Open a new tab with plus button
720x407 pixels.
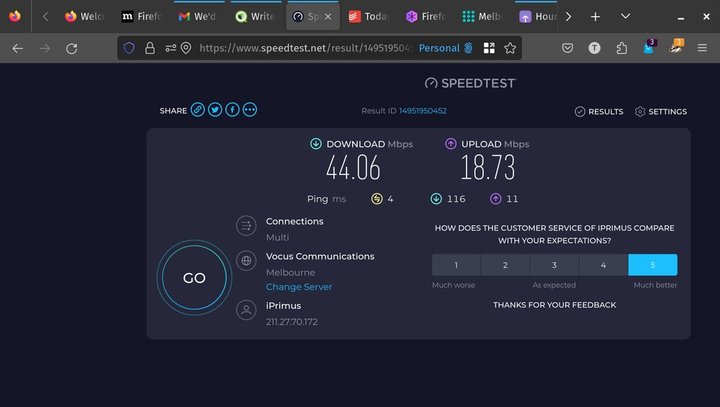pyautogui.click(x=595, y=17)
